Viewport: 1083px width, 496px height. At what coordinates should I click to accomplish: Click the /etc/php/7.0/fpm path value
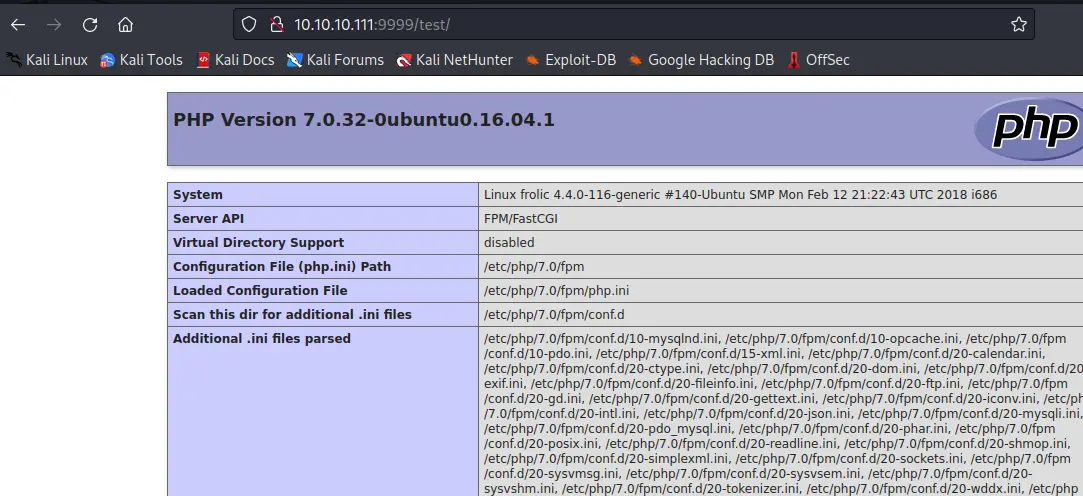pyautogui.click(x=535, y=267)
